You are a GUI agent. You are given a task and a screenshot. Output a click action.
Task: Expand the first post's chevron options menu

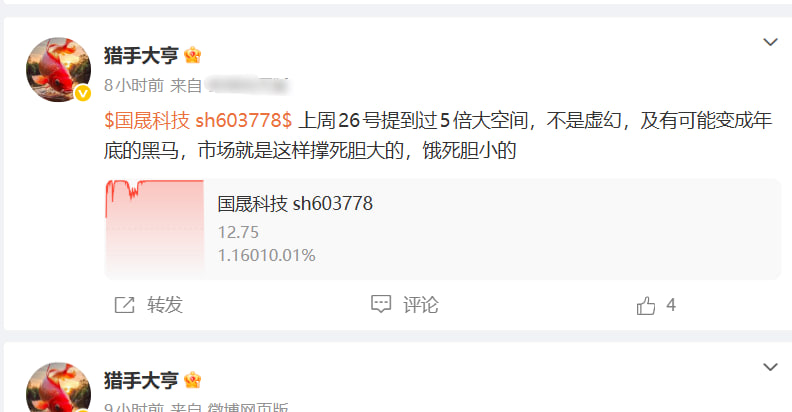770,42
